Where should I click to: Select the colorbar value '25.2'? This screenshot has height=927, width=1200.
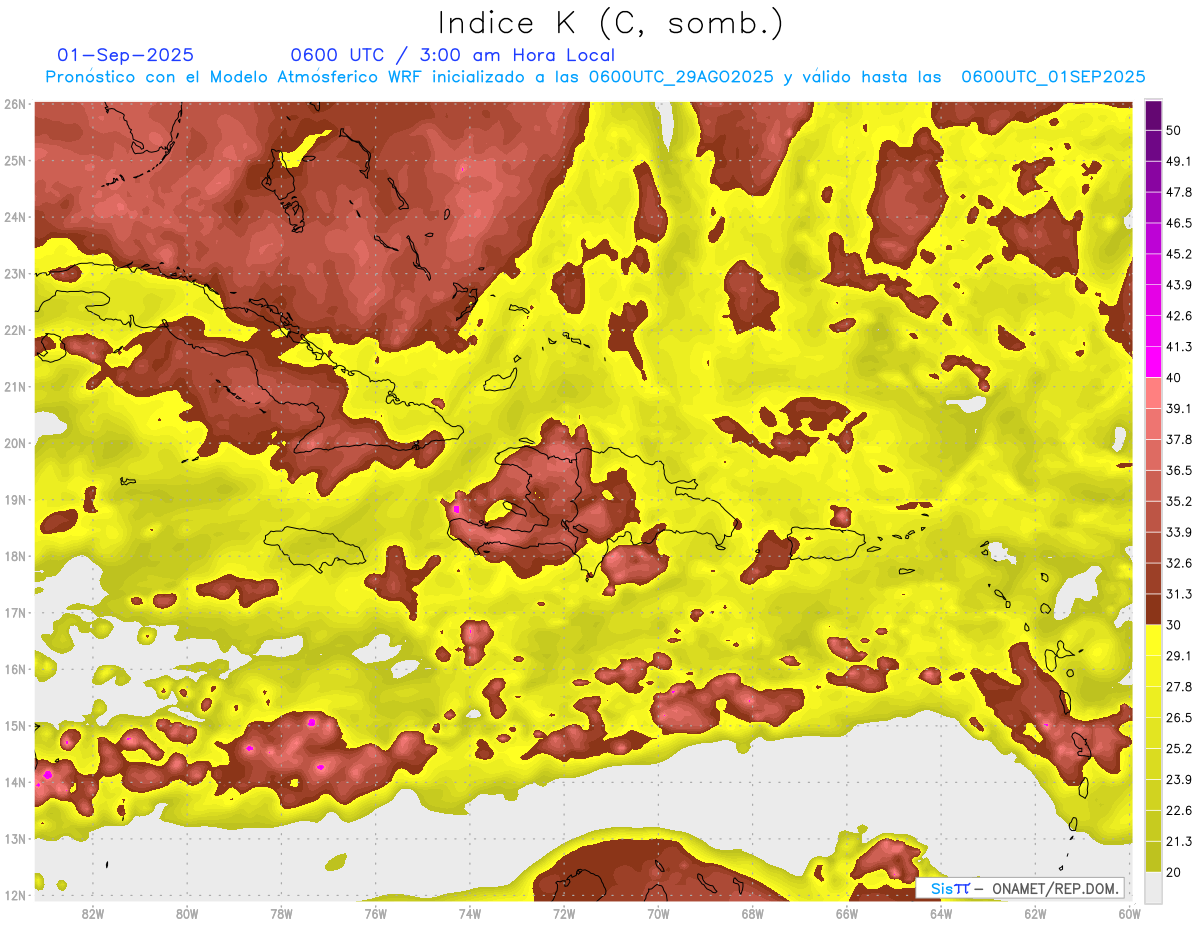click(x=1178, y=749)
